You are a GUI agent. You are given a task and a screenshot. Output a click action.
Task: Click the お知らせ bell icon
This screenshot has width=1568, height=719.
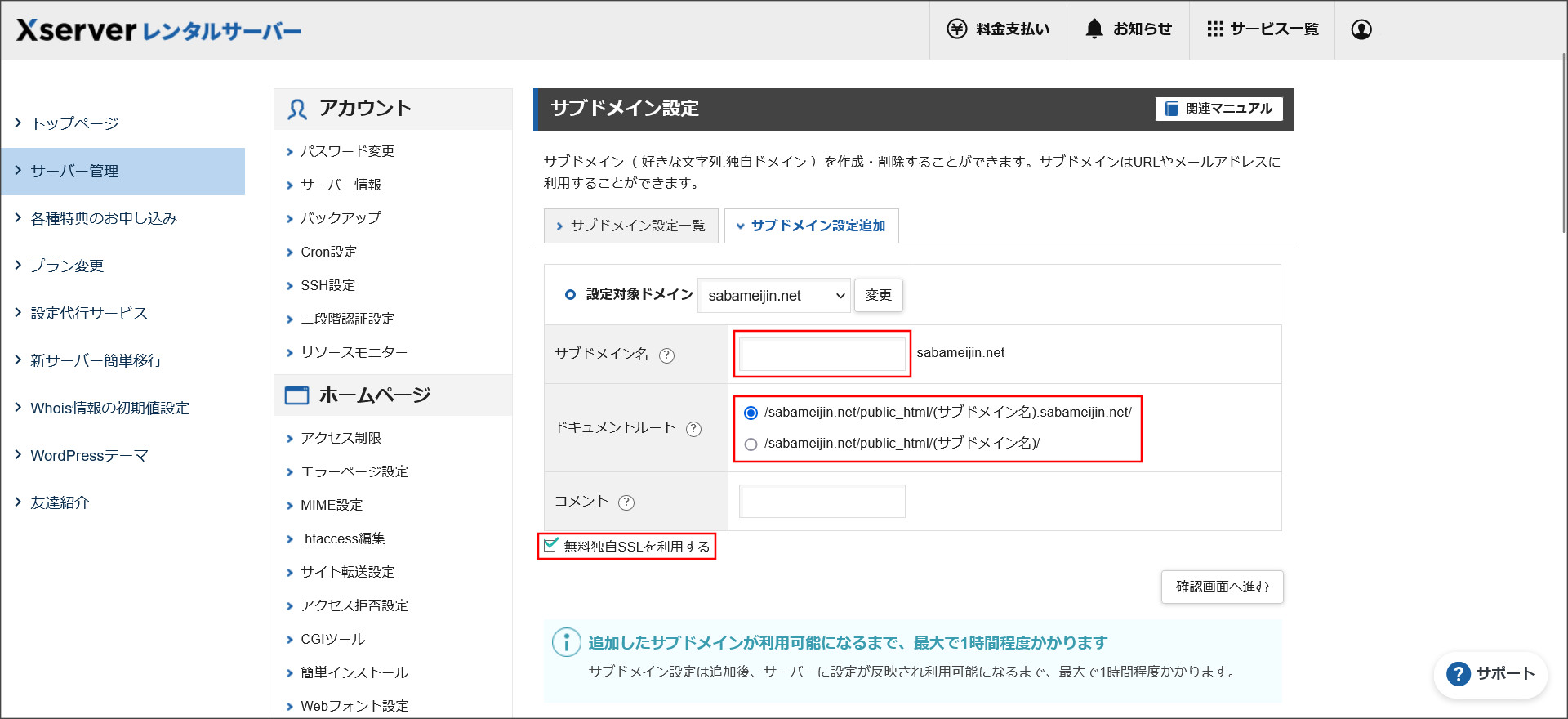(x=1094, y=29)
